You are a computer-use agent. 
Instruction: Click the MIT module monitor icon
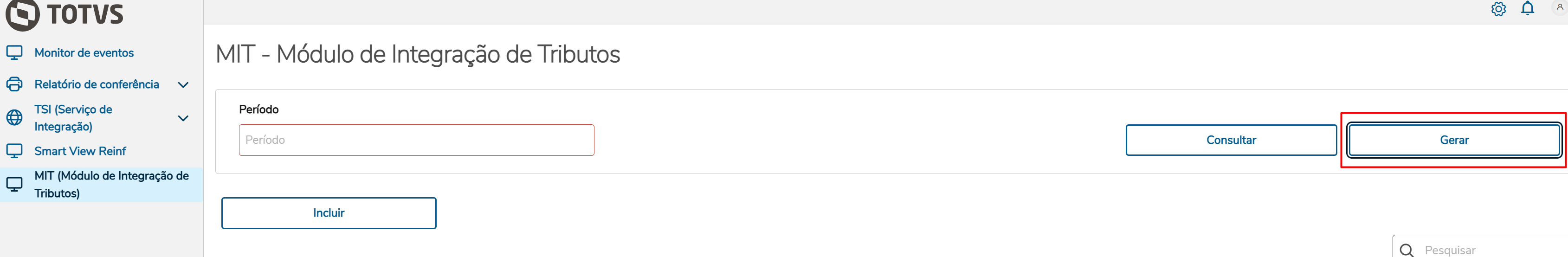(14, 184)
